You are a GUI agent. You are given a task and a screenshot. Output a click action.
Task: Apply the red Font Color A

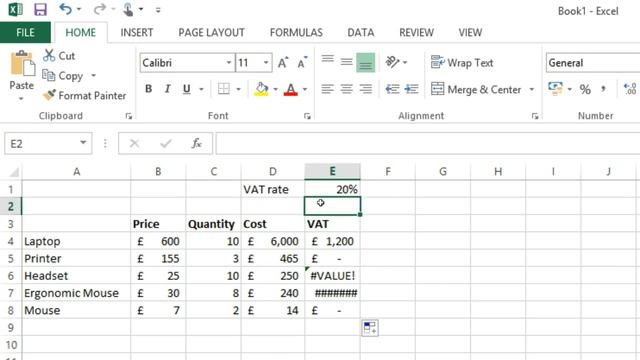291,89
